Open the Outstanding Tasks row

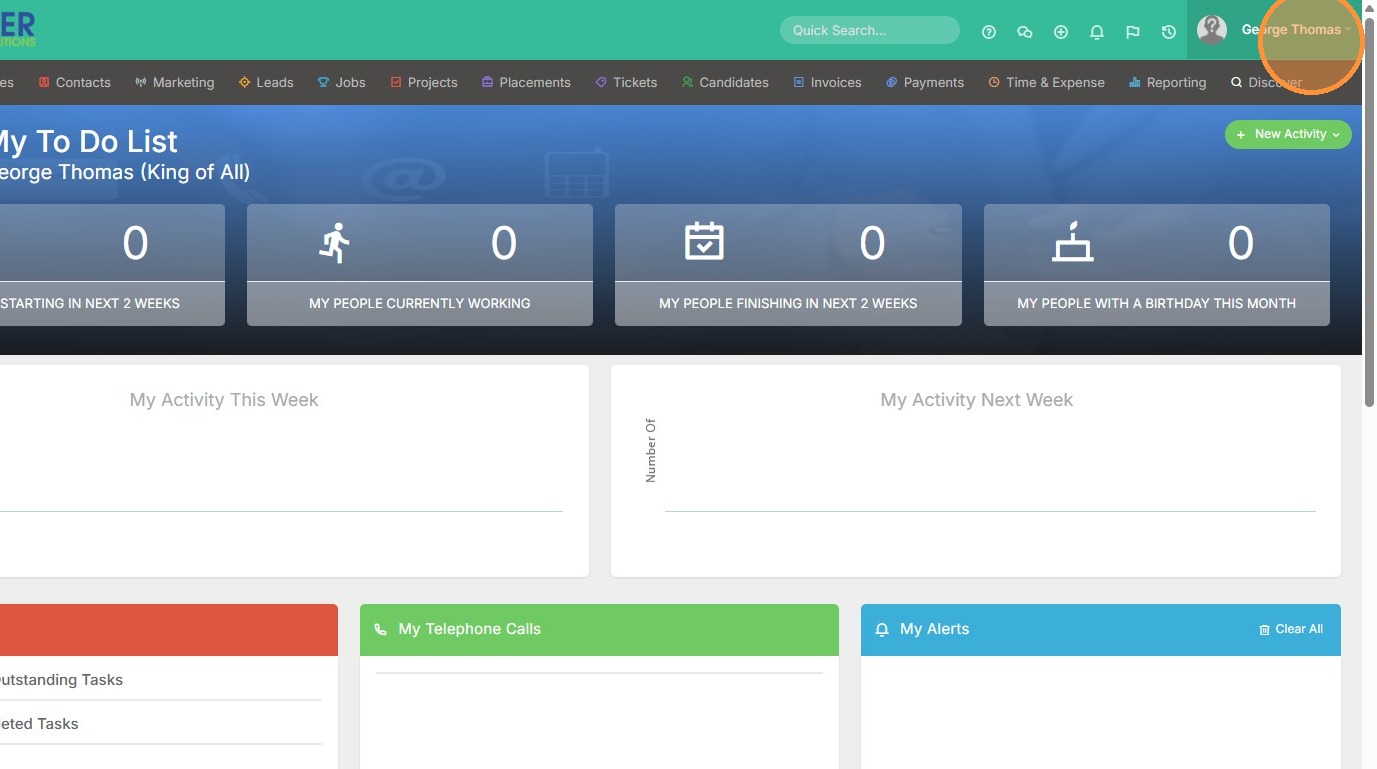click(161, 680)
